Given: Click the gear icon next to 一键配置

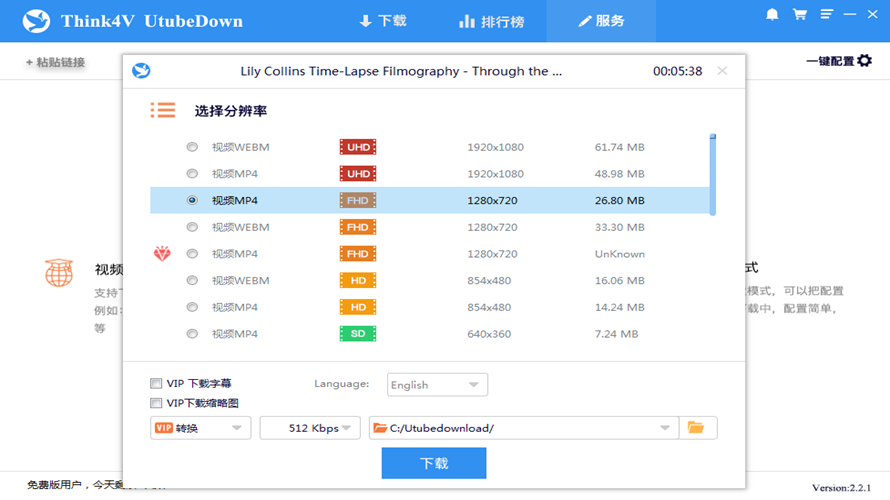Looking at the screenshot, I should click(864, 61).
